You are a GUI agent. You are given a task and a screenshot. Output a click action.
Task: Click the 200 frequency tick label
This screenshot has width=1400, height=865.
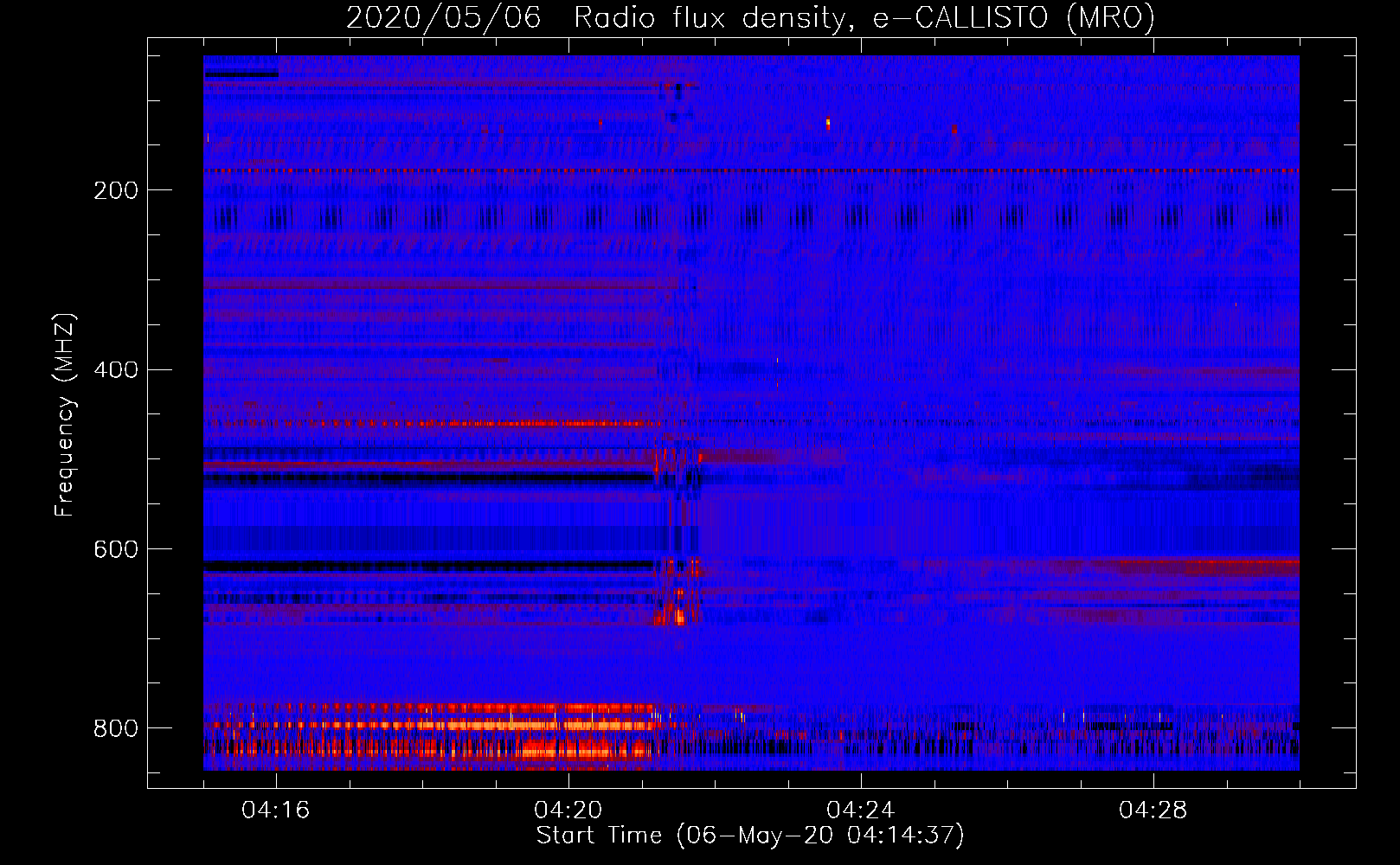pos(116,190)
